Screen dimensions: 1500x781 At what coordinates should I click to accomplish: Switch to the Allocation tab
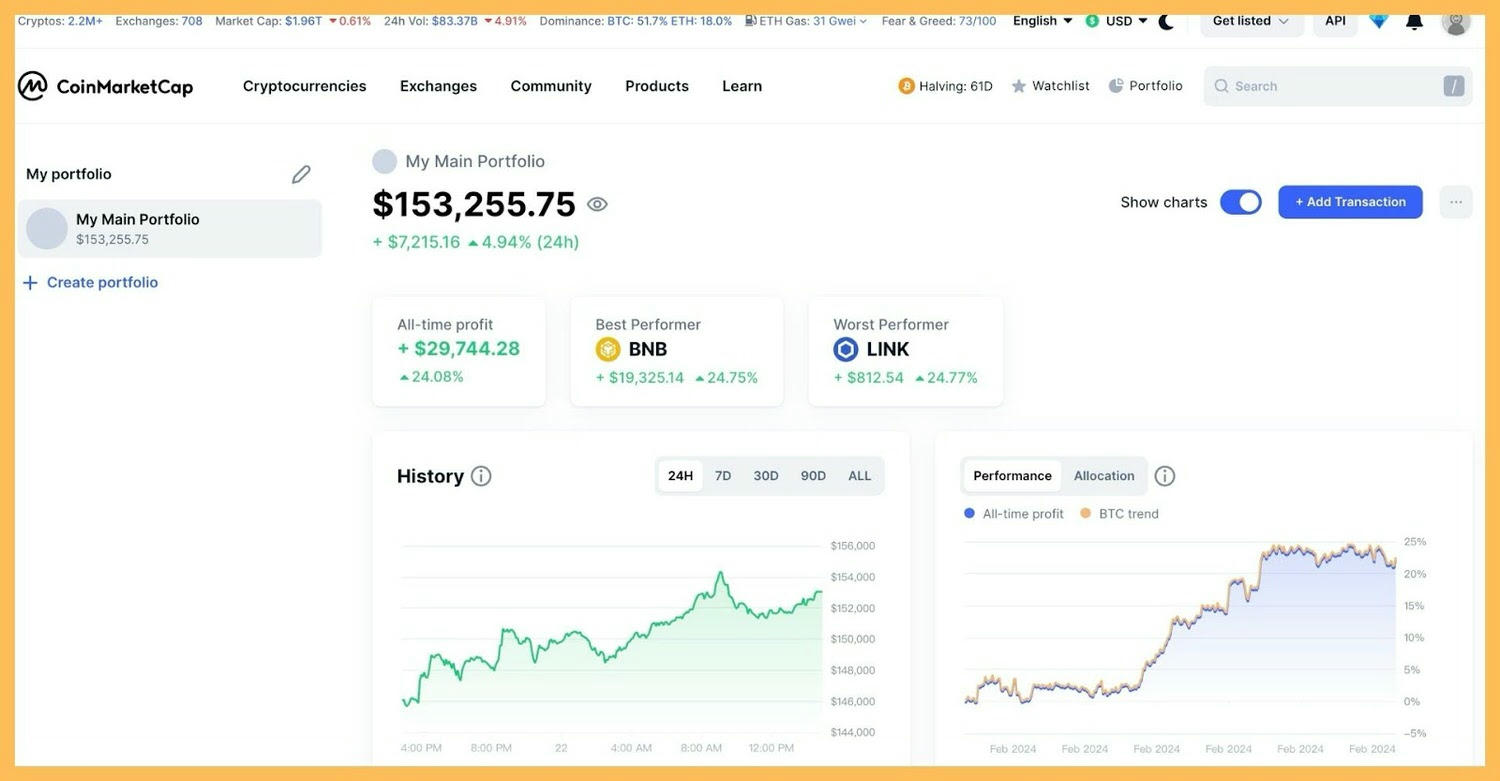click(x=1104, y=476)
